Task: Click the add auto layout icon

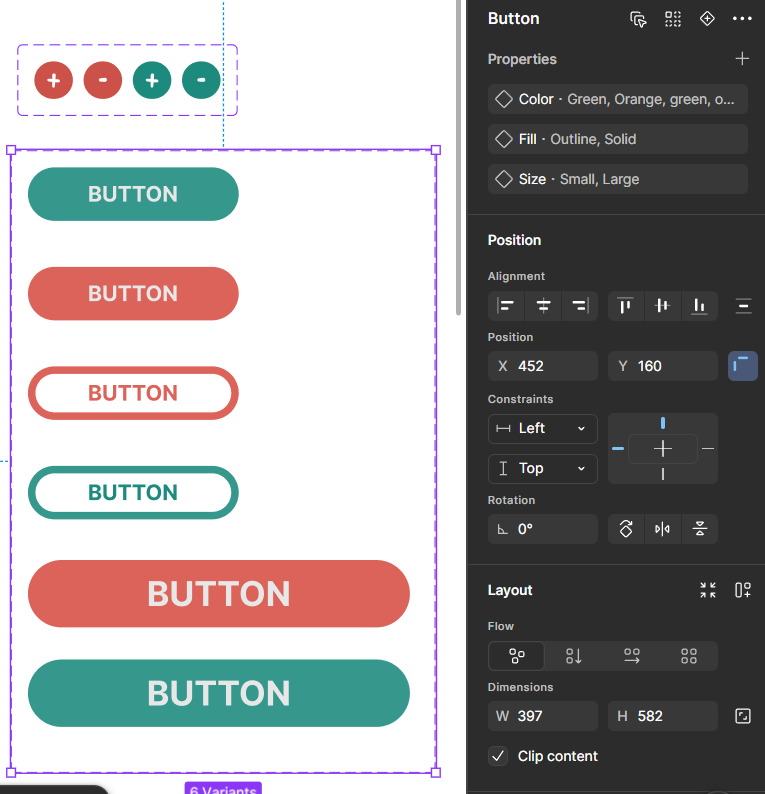Action: pos(743,590)
